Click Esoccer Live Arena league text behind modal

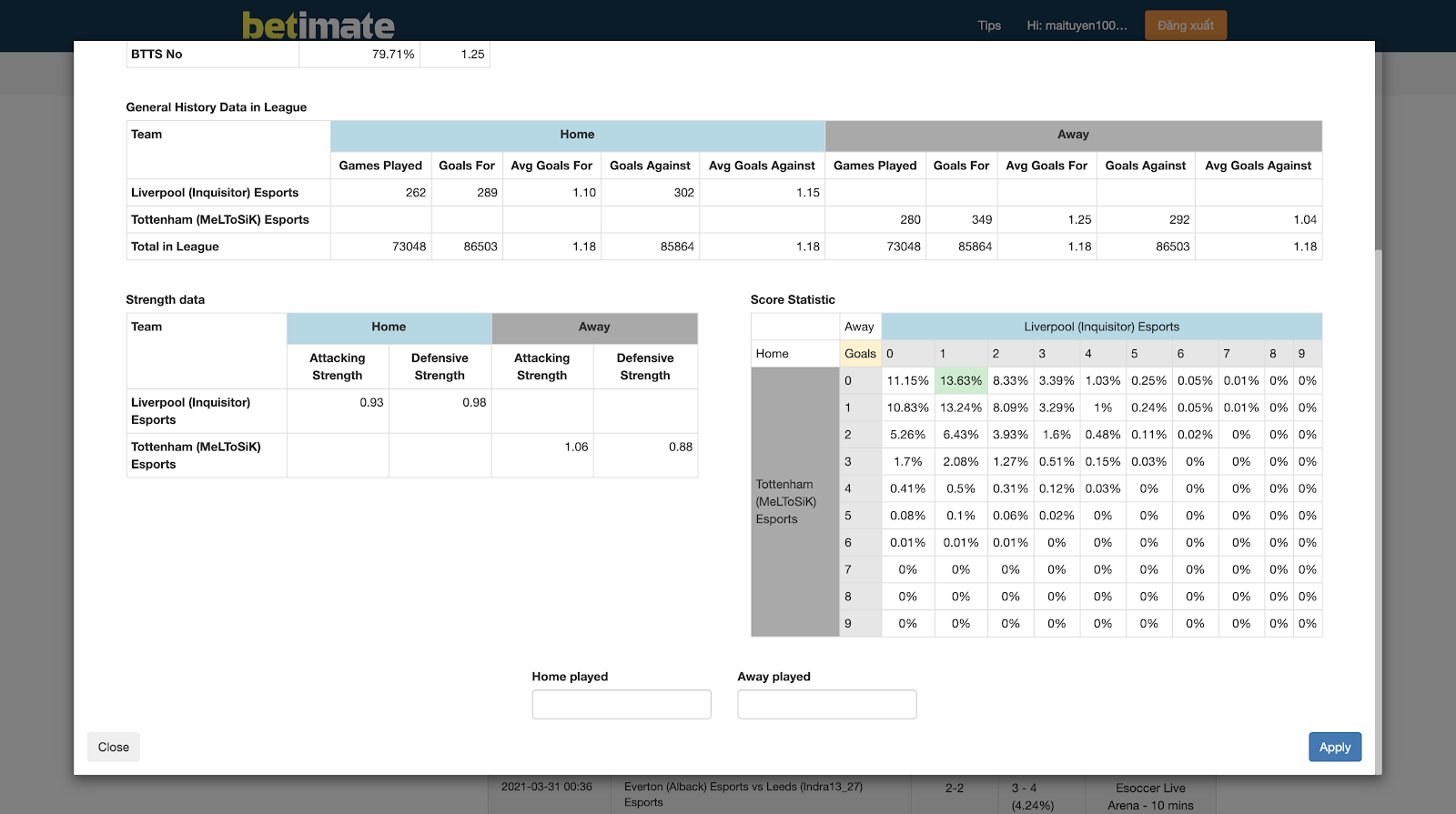[x=1150, y=797]
